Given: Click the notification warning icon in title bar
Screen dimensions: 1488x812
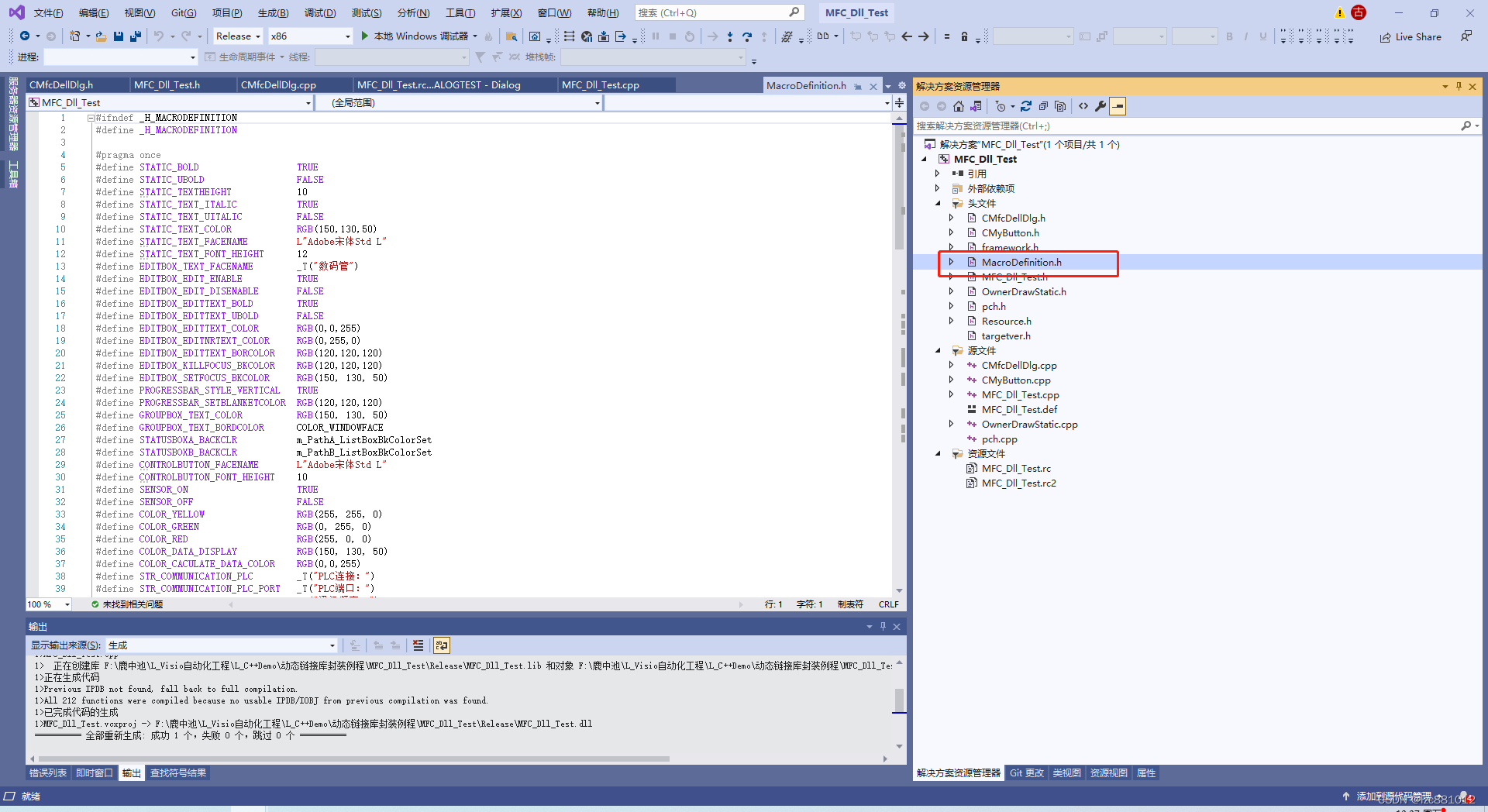Looking at the screenshot, I should coord(1340,13).
